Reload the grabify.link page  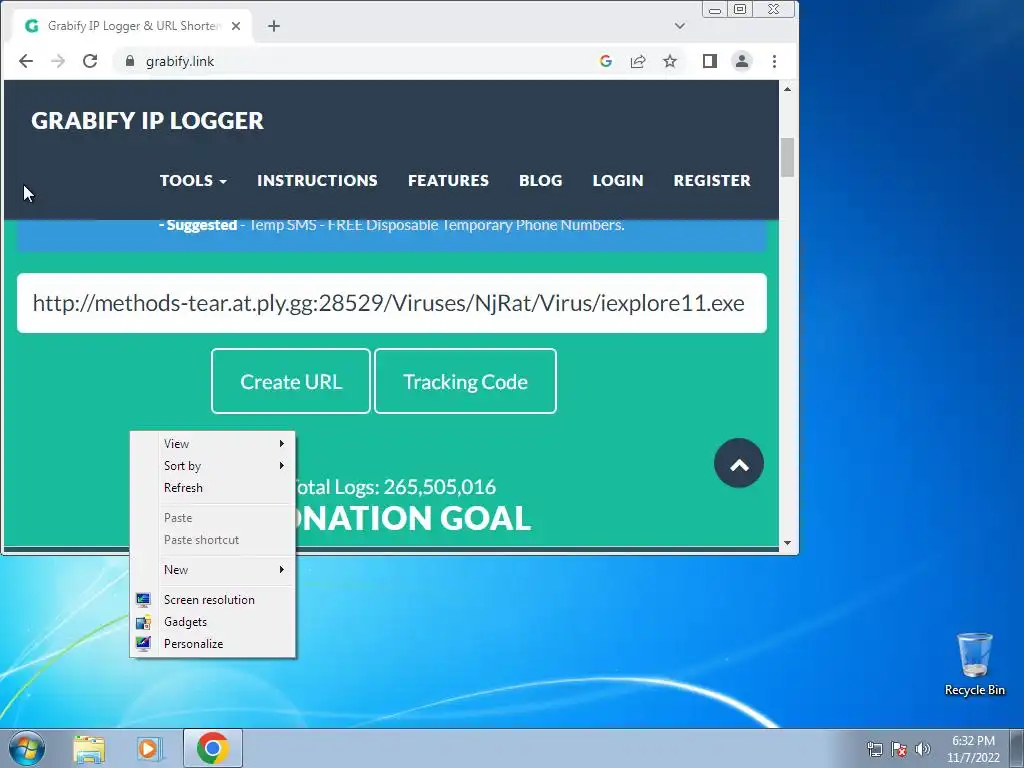90,61
